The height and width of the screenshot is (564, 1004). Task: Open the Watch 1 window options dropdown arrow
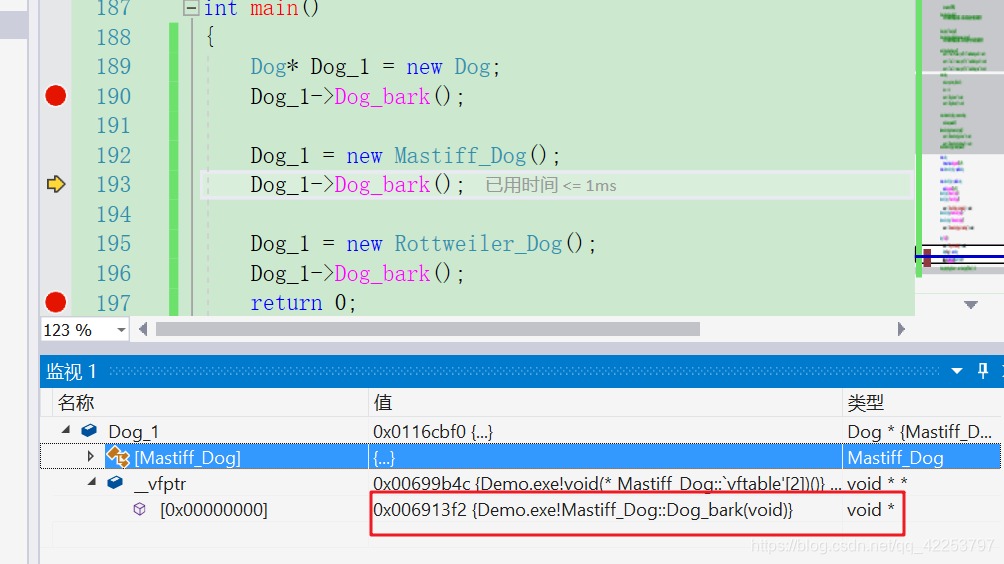(x=957, y=371)
